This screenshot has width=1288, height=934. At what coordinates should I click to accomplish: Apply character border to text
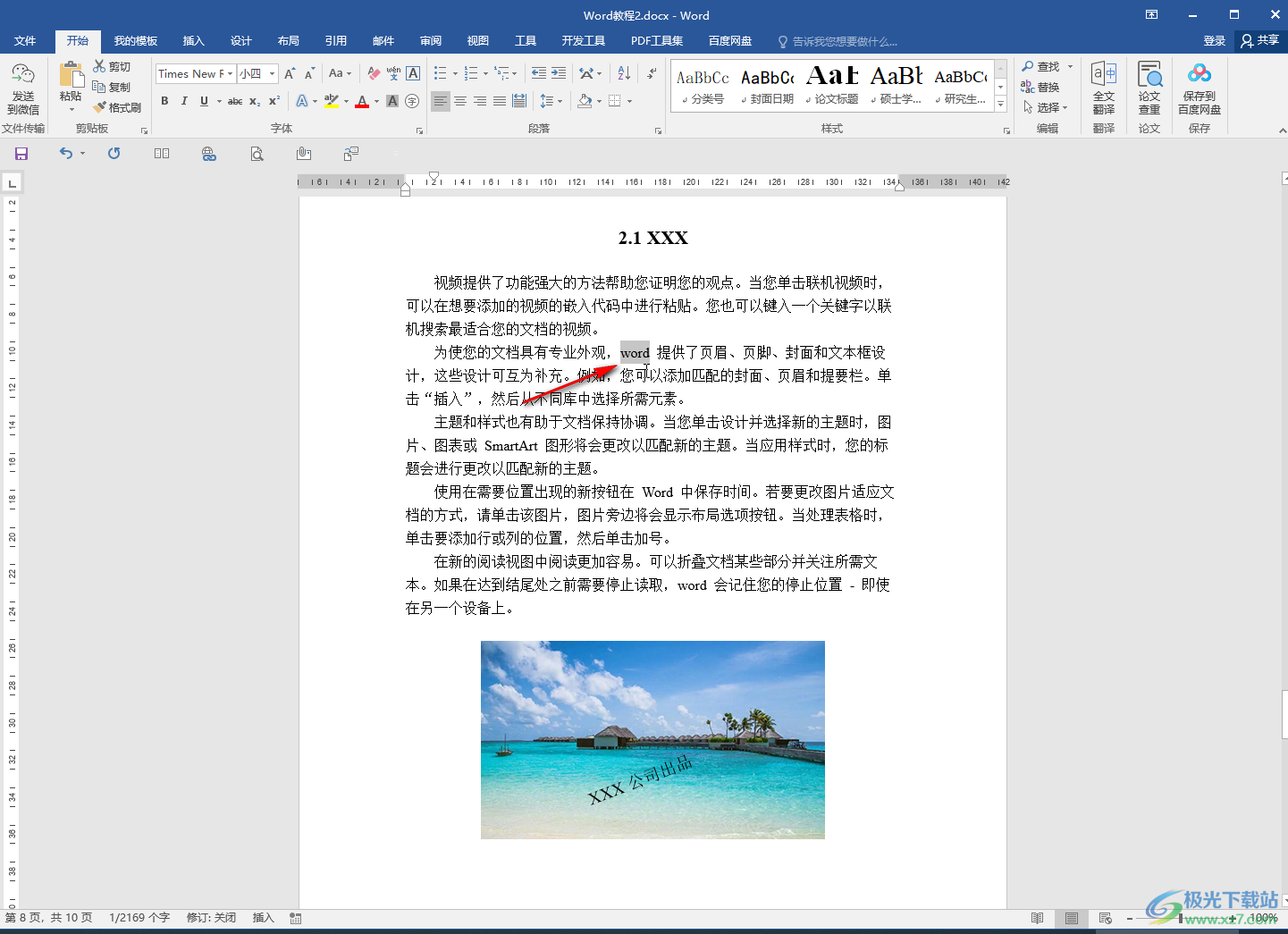pyautogui.click(x=413, y=73)
